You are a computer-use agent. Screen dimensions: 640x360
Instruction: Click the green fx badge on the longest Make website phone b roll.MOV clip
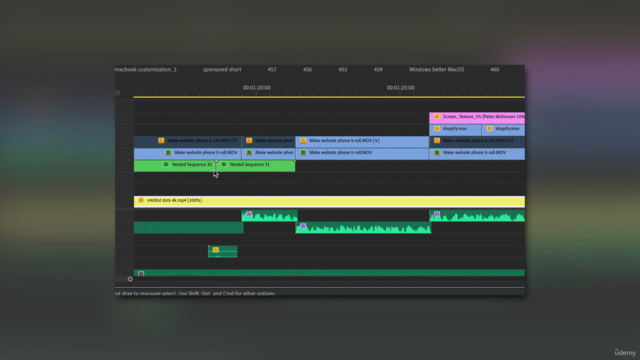click(303, 153)
